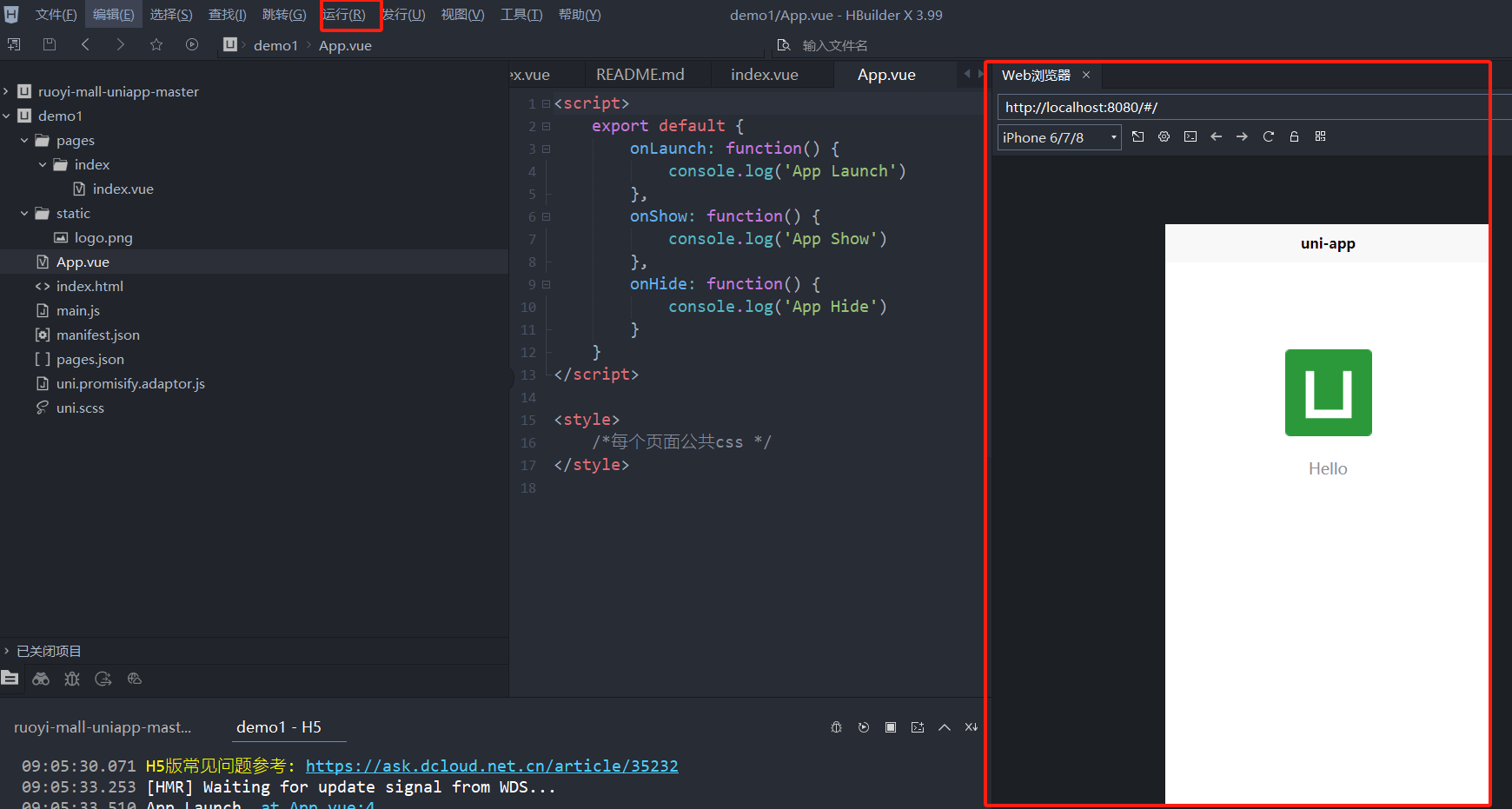Click the run play icon in top toolbar

click(x=192, y=44)
